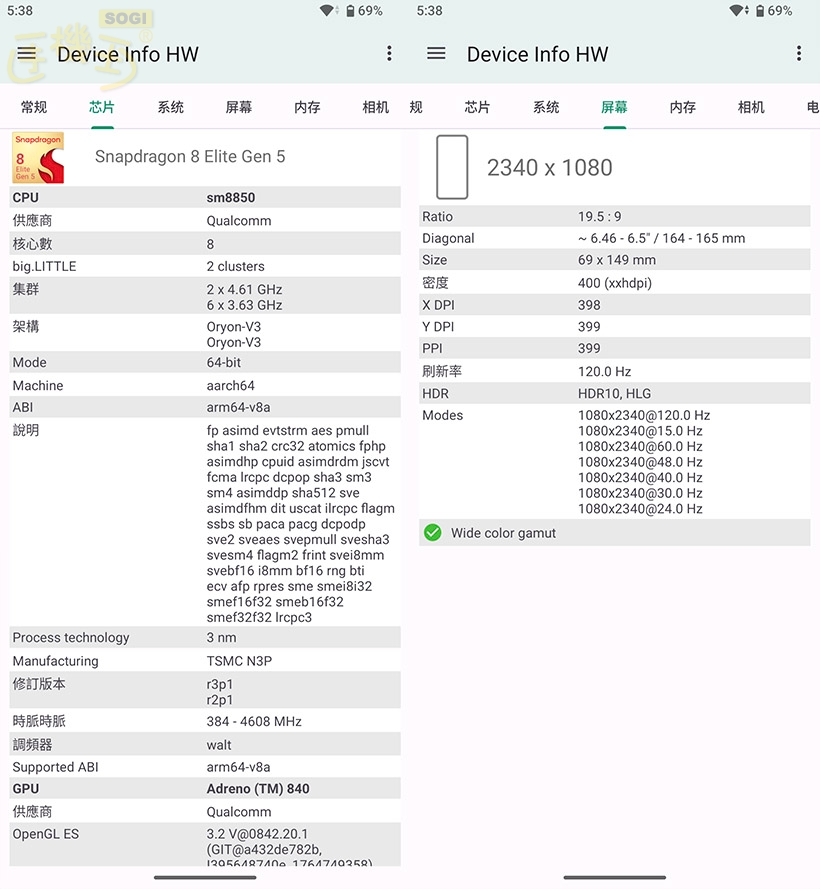Select the HDR HDR10, HLG row
Viewport: 820px width, 889px height.
point(615,393)
